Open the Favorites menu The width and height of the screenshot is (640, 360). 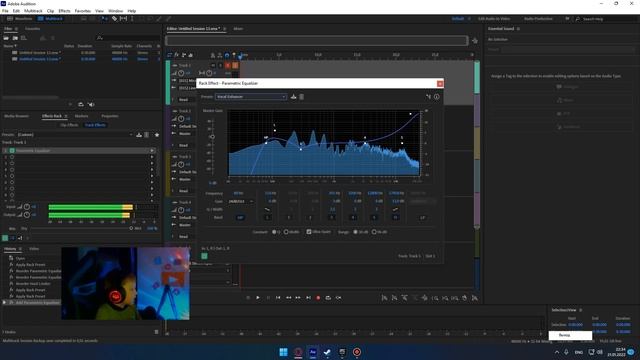[x=82, y=11]
